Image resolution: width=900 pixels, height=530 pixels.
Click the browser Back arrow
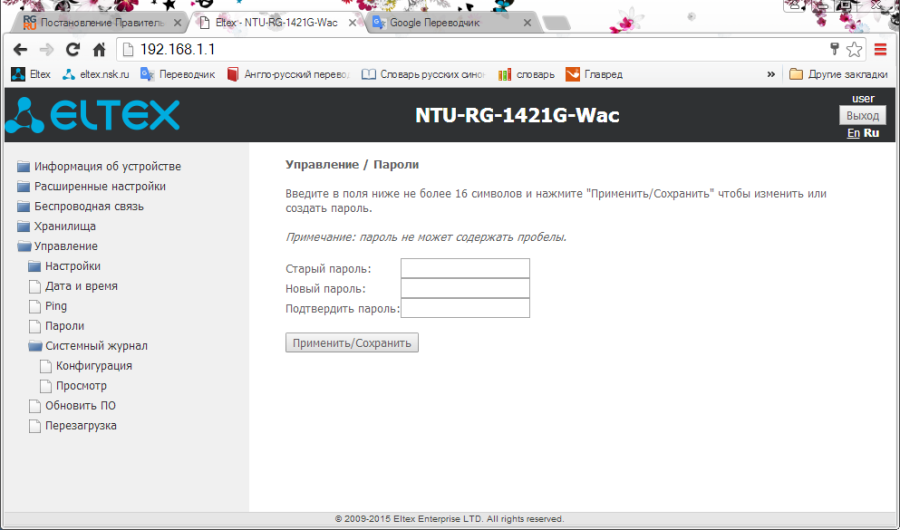tap(20, 50)
